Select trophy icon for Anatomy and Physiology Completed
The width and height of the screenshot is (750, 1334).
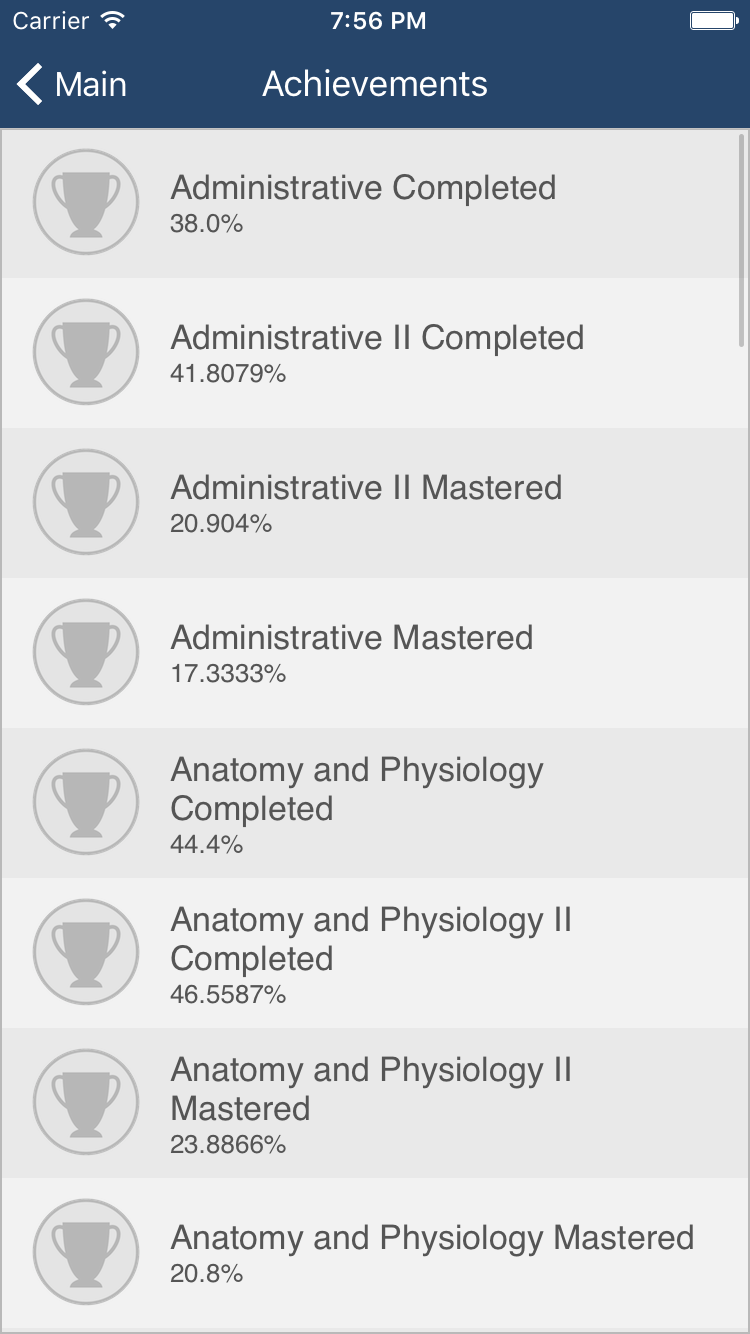[85, 801]
